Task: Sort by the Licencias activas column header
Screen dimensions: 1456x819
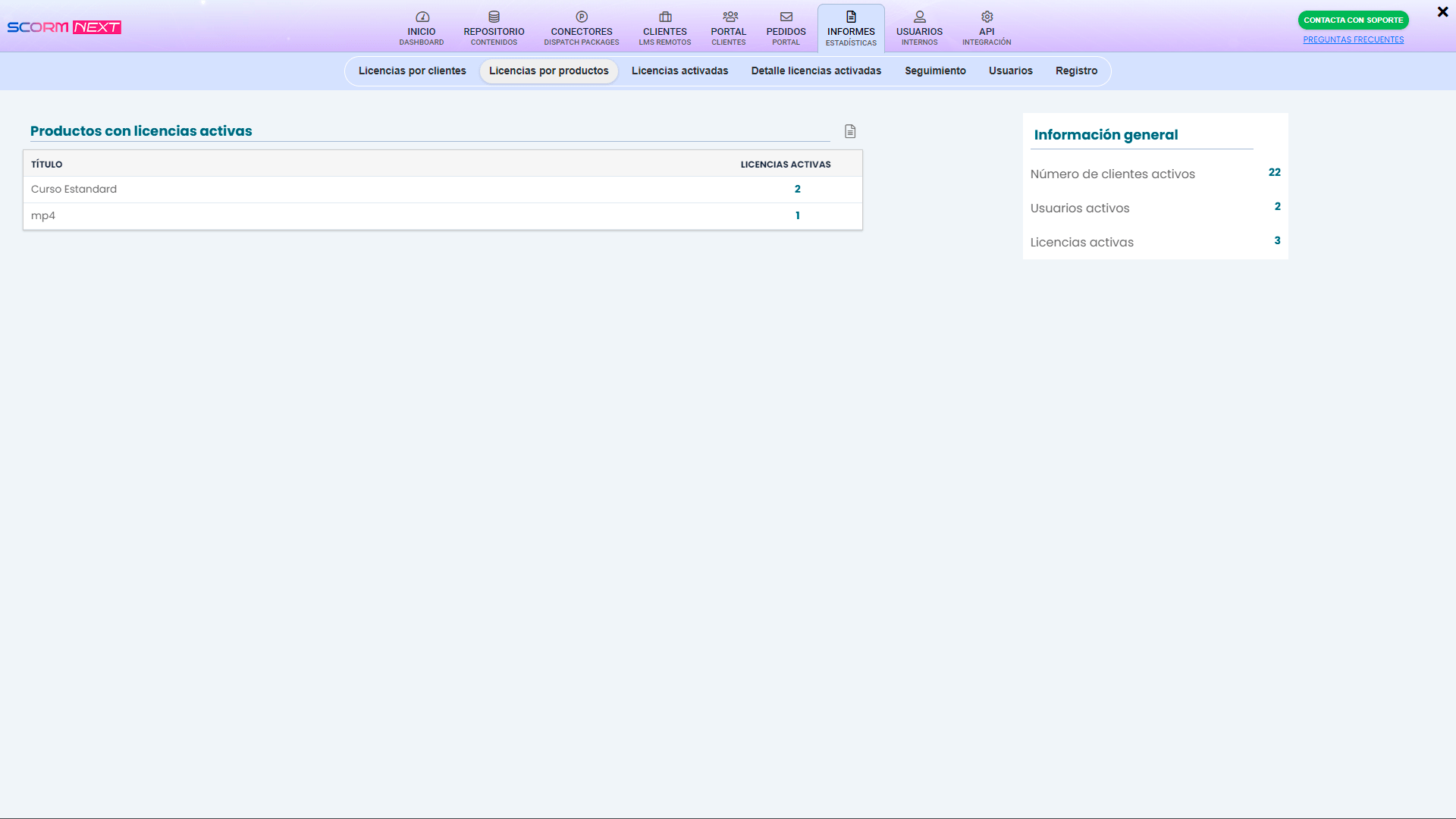Action: click(786, 165)
